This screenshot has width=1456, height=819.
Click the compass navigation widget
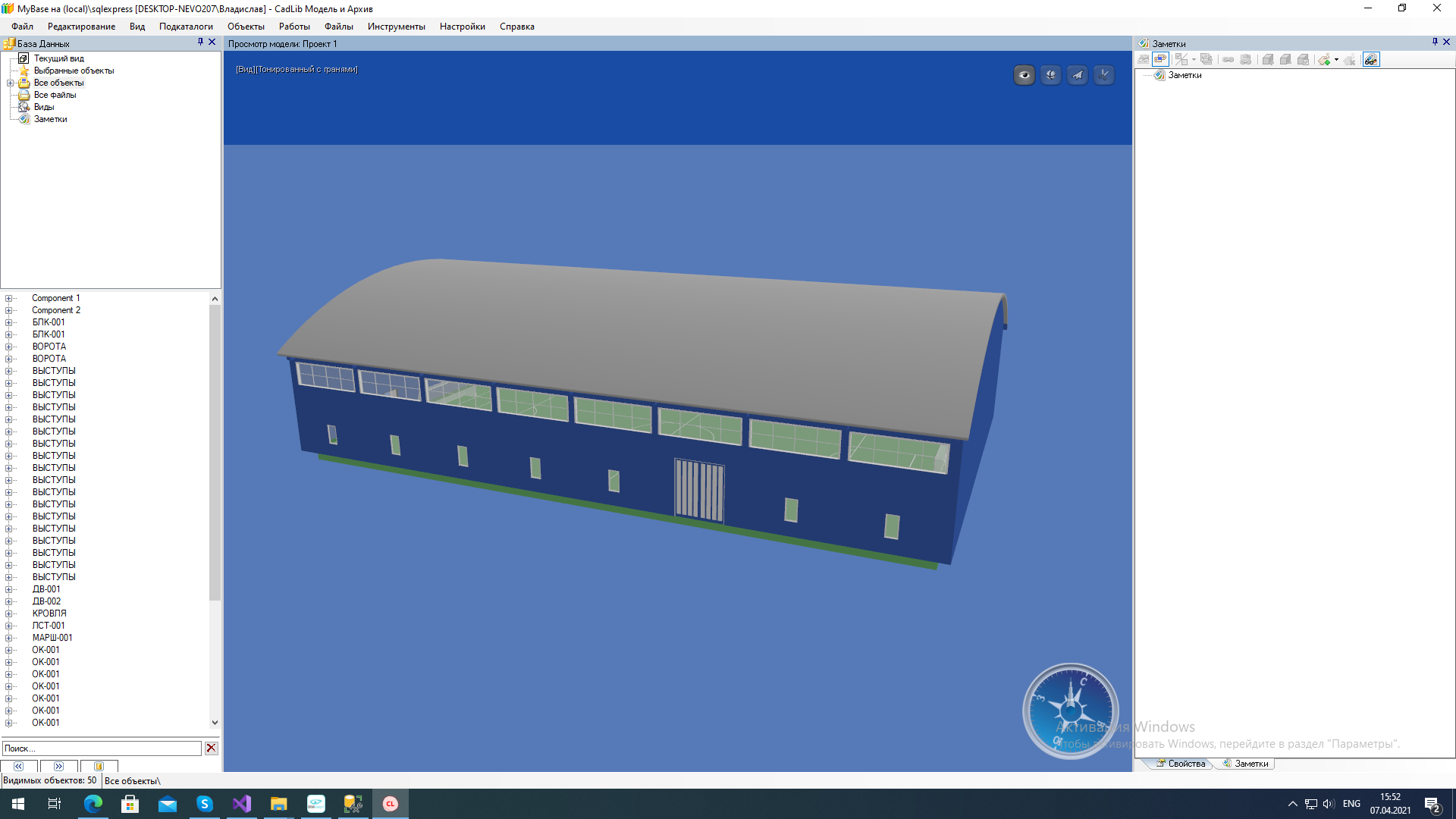[1070, 711]
